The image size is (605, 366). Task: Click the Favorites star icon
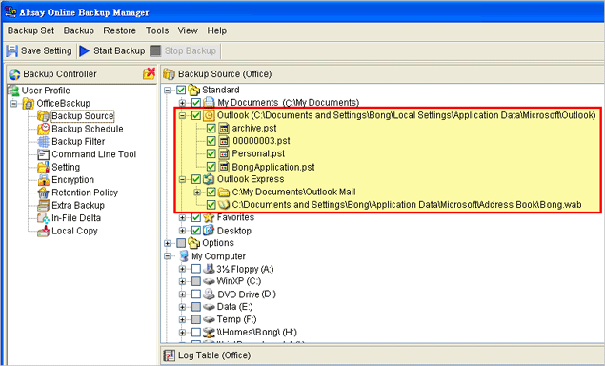[208, 217]
